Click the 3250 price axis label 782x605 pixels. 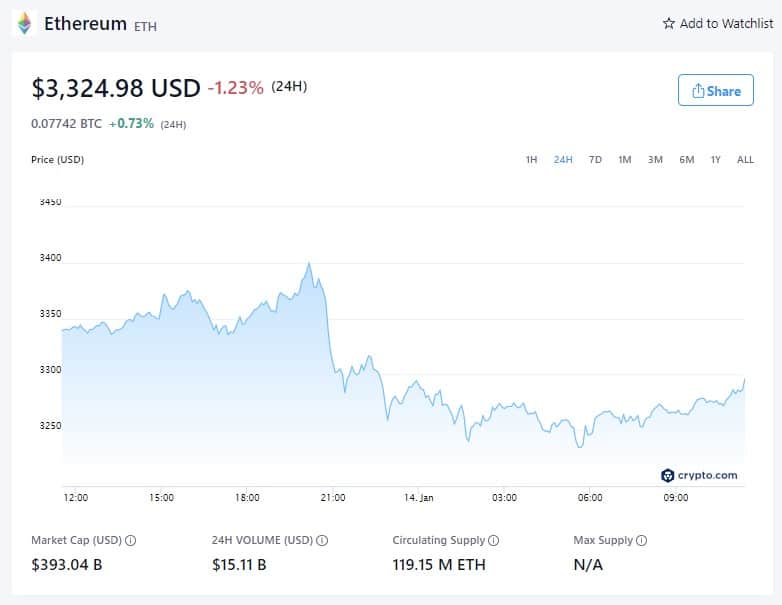click(50, 425)
